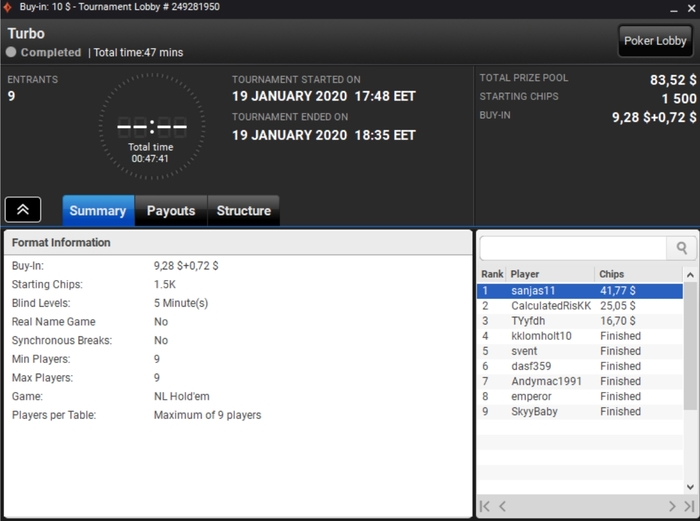
Task: Close the Tournament Lobby window
Action: [x=691, y=8]
